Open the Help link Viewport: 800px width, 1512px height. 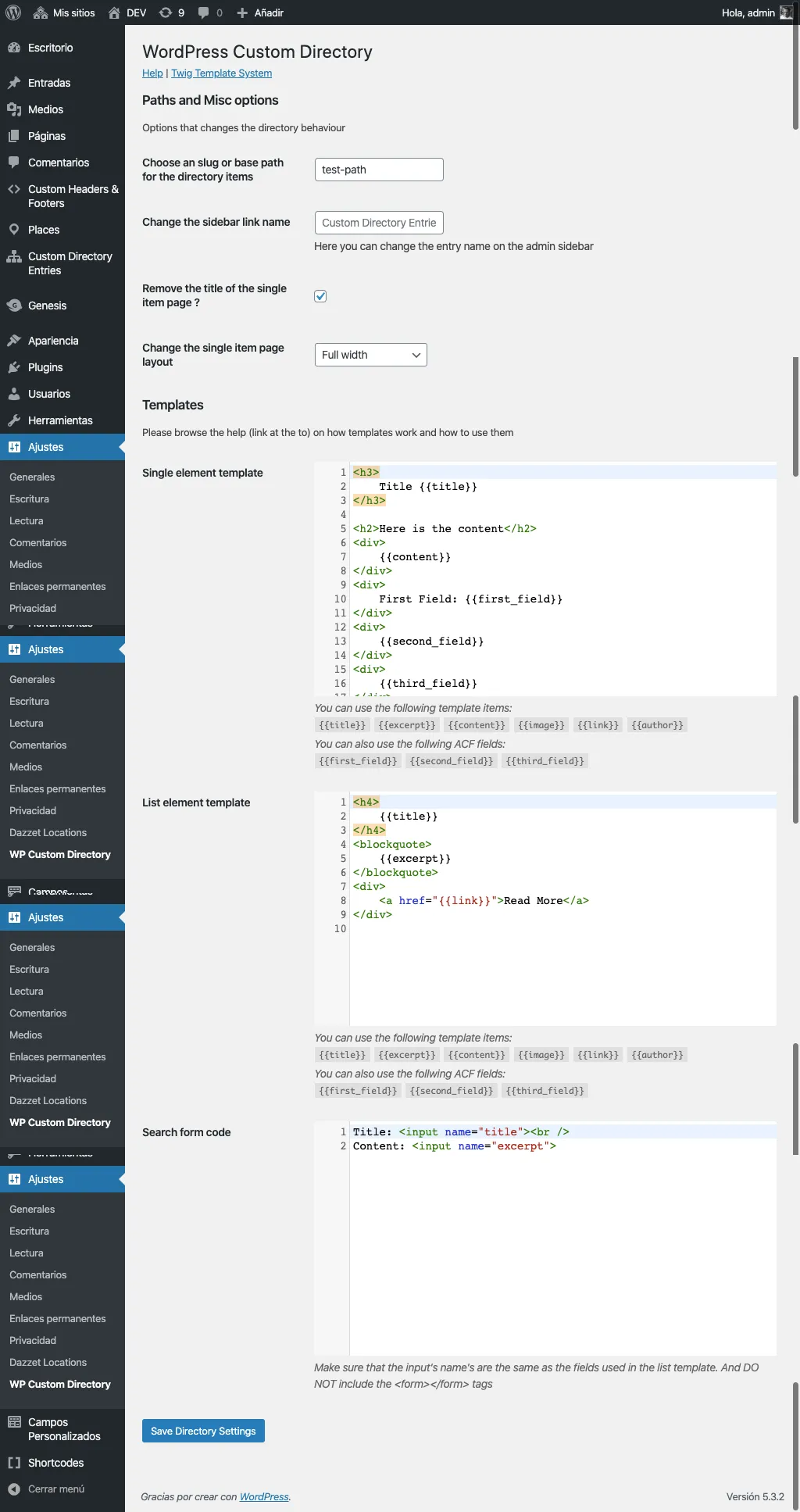click(x=152, y=73)
